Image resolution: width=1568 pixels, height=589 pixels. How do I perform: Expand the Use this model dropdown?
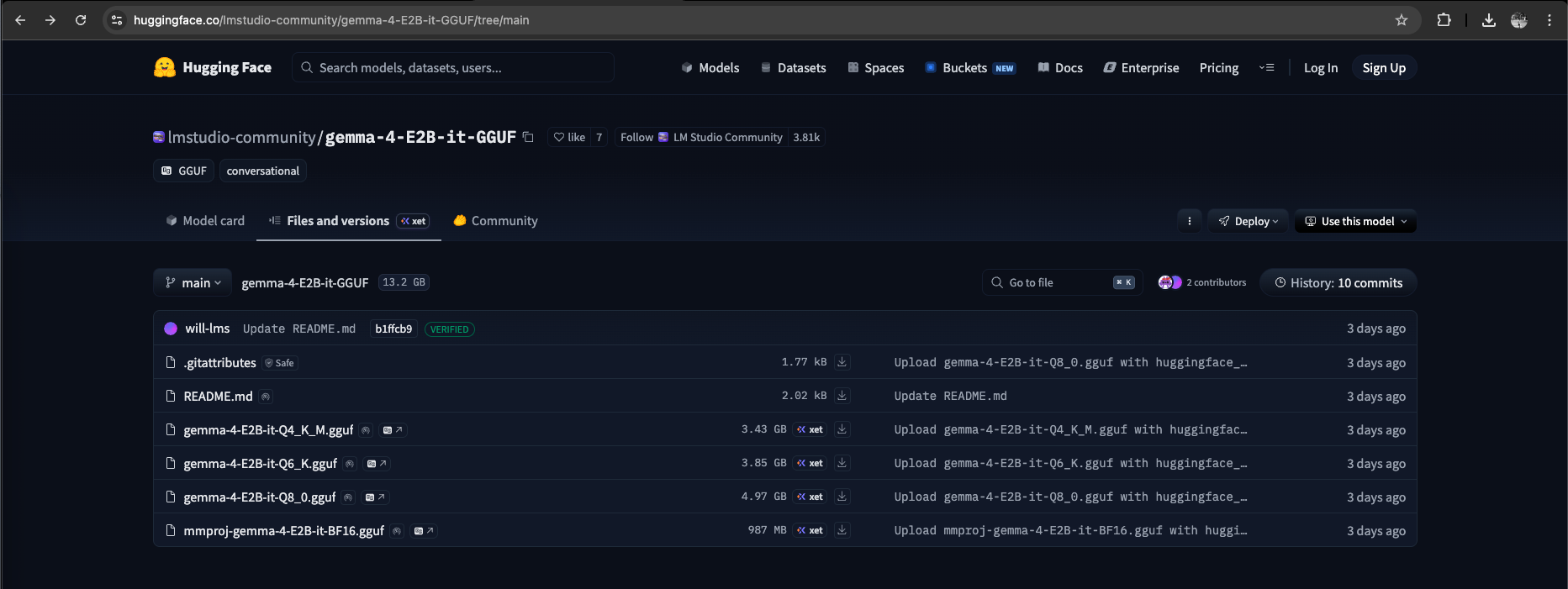coord(1355,221)
